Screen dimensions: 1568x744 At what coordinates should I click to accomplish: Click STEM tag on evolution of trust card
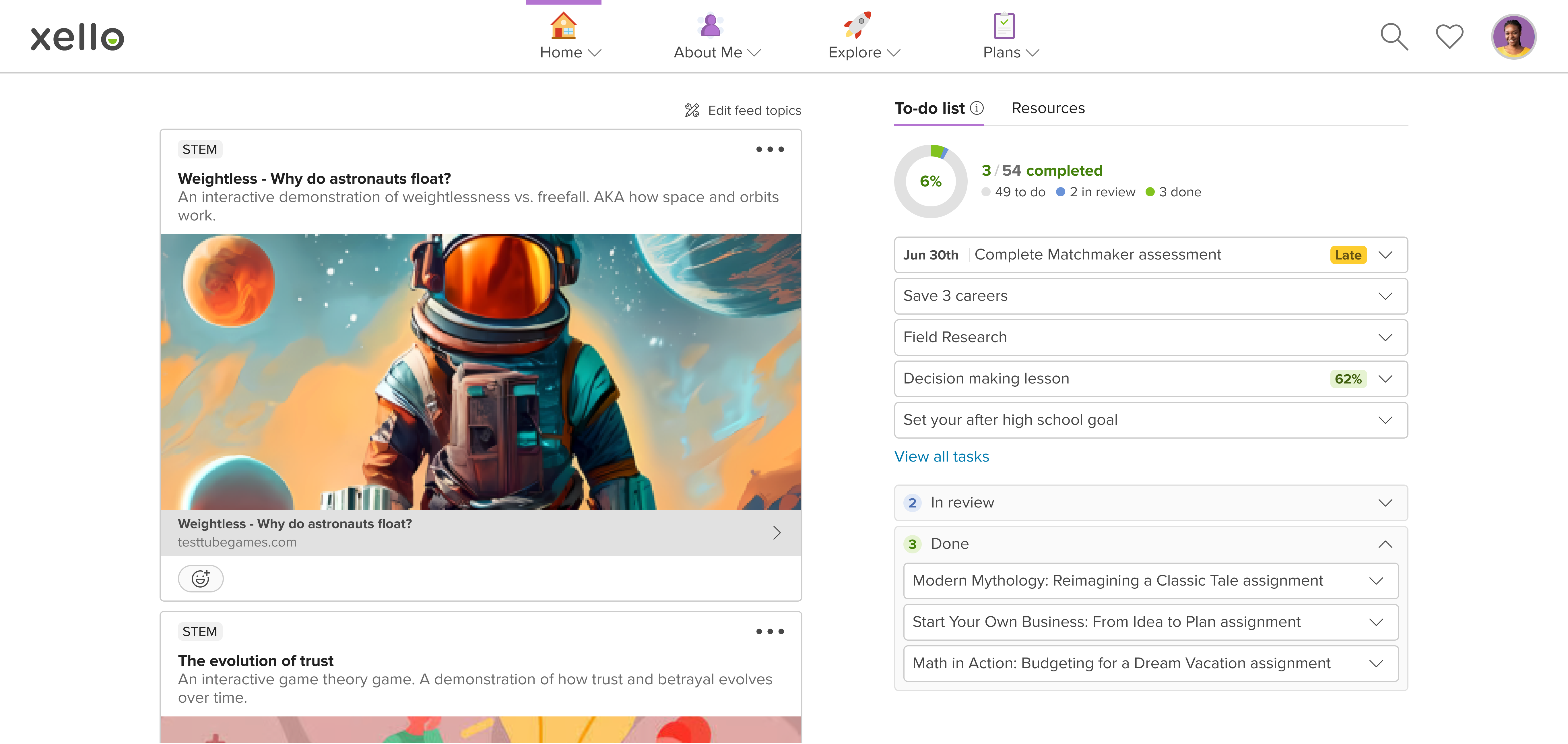[200, 631]
